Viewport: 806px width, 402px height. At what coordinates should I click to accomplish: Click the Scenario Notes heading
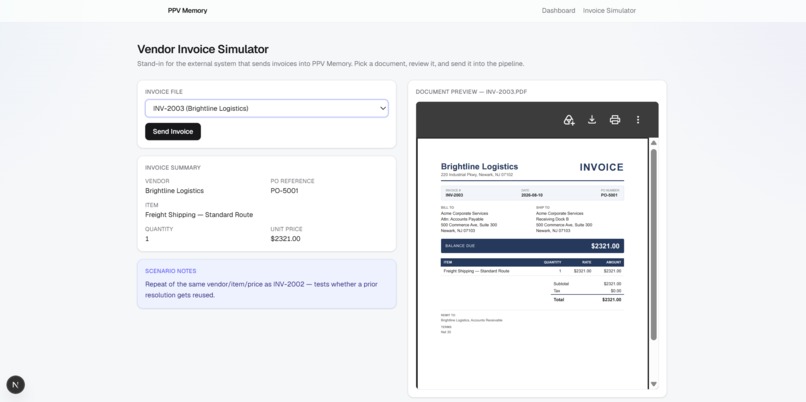tap(171, 271)
